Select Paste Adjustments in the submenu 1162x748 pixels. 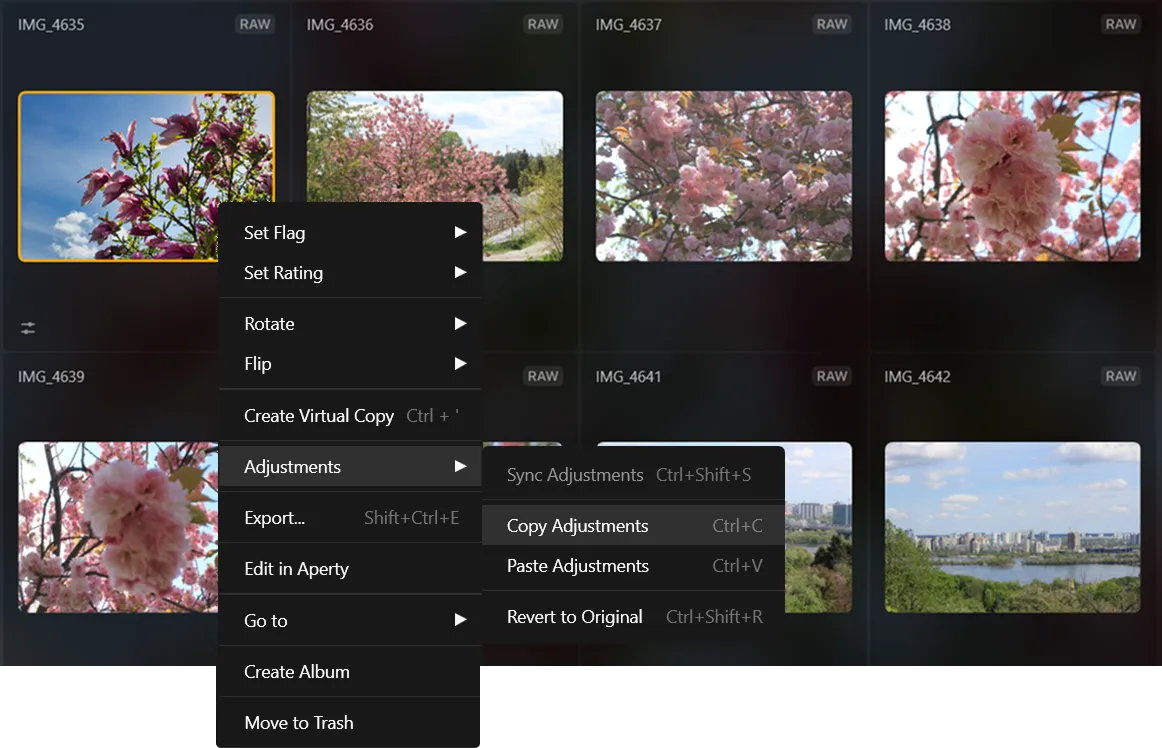coord(634,566)
